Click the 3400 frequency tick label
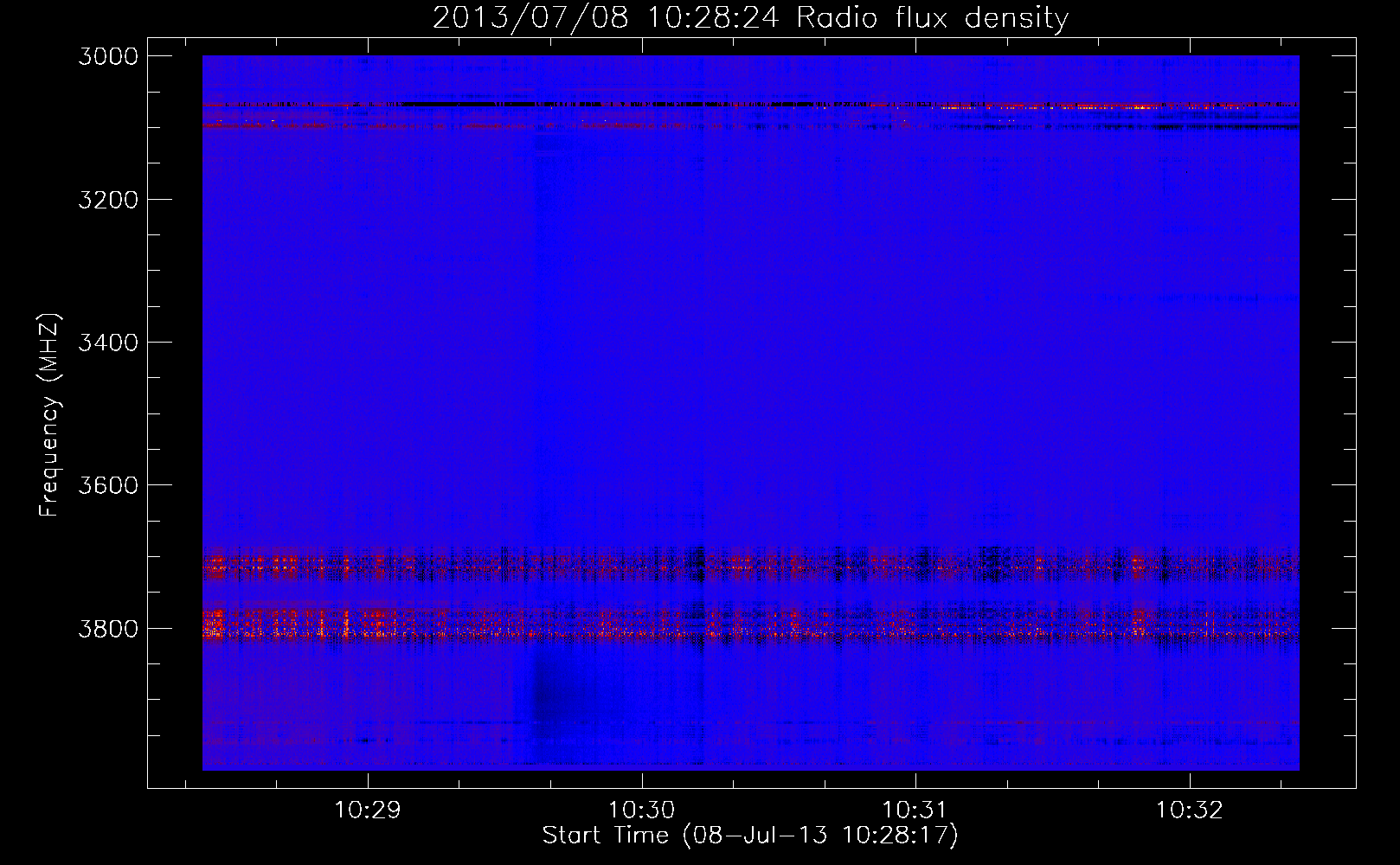Screen dimensions: 1400x865 point(108,343)
